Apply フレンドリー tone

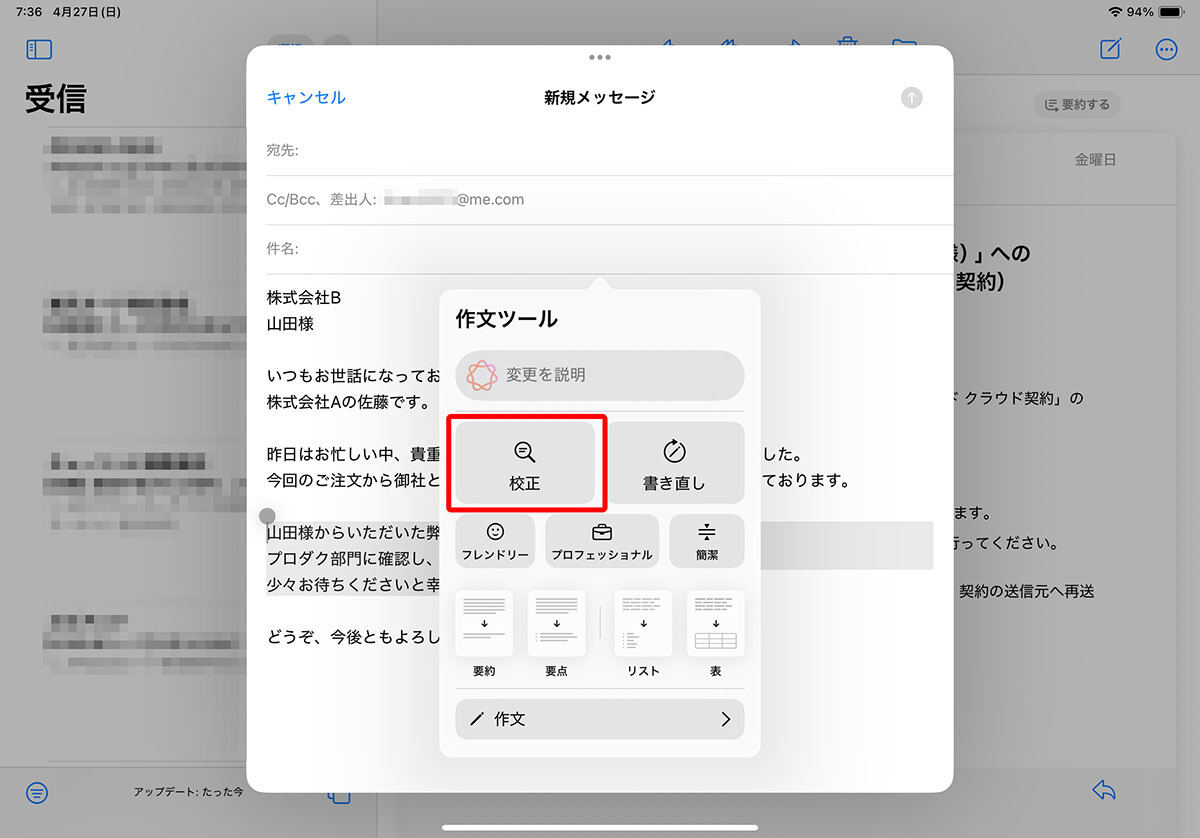tap(495, 541)
